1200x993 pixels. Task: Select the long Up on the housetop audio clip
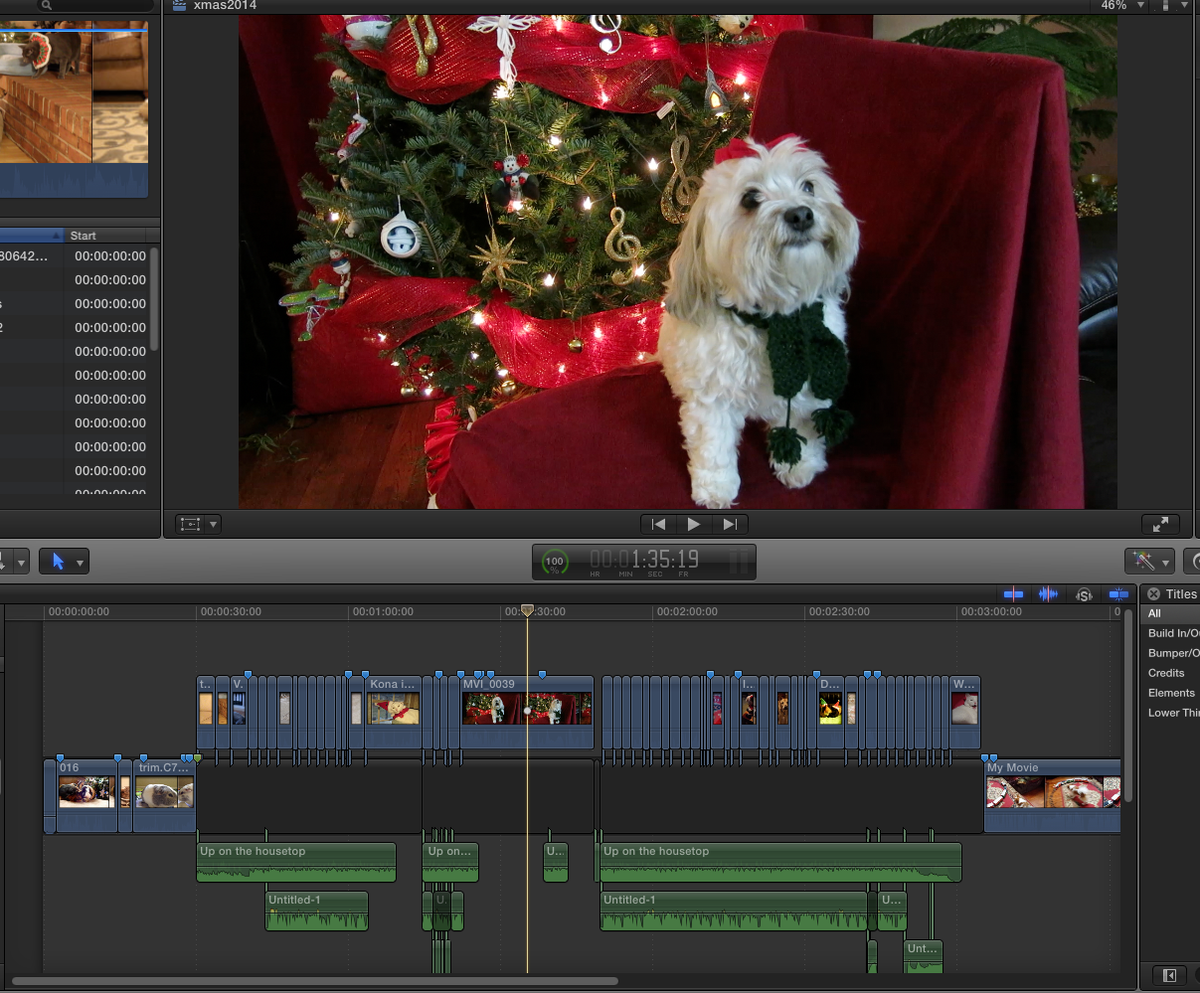(x=780, y=862)
